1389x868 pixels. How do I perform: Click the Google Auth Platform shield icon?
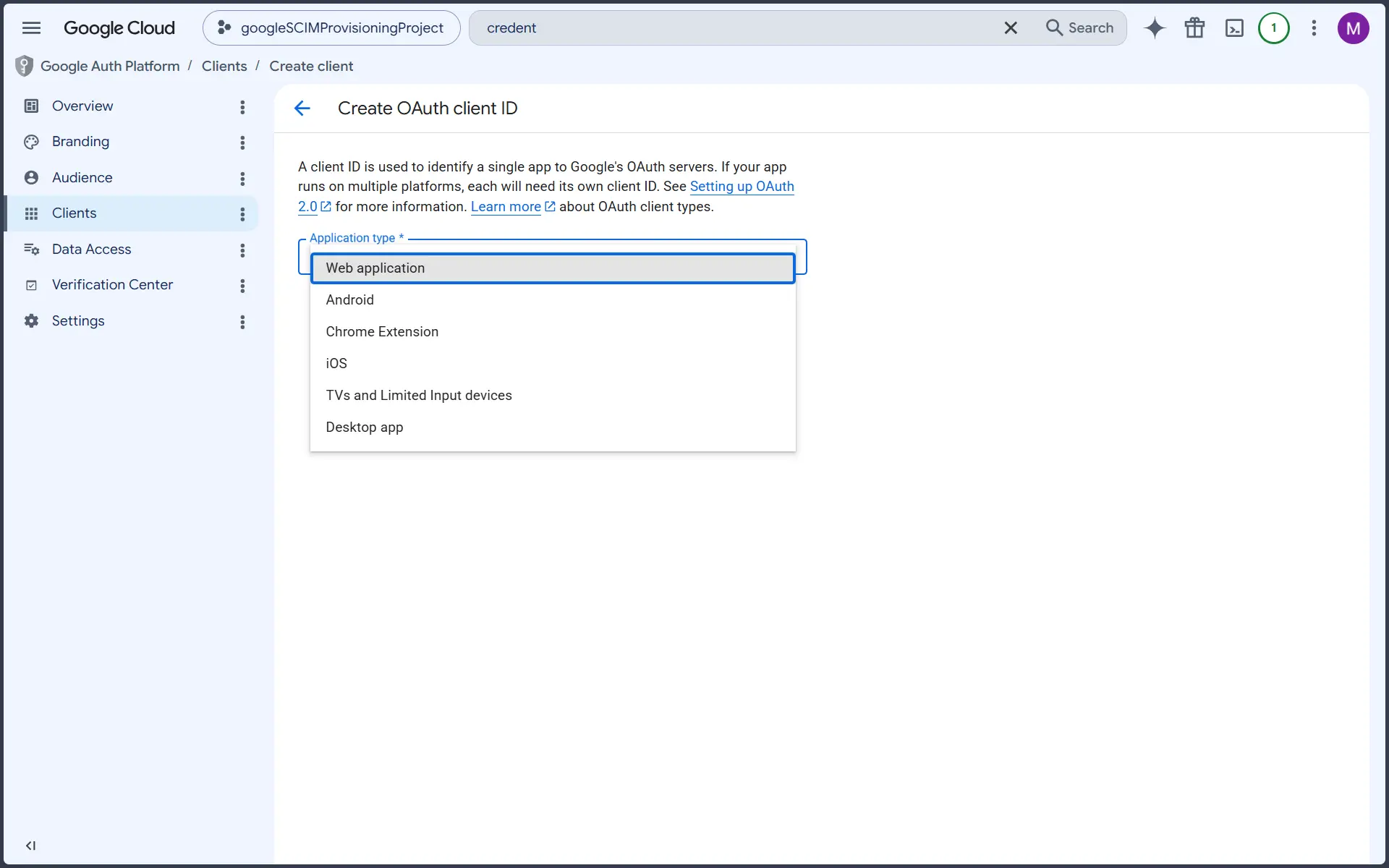[x=24, y=66]
